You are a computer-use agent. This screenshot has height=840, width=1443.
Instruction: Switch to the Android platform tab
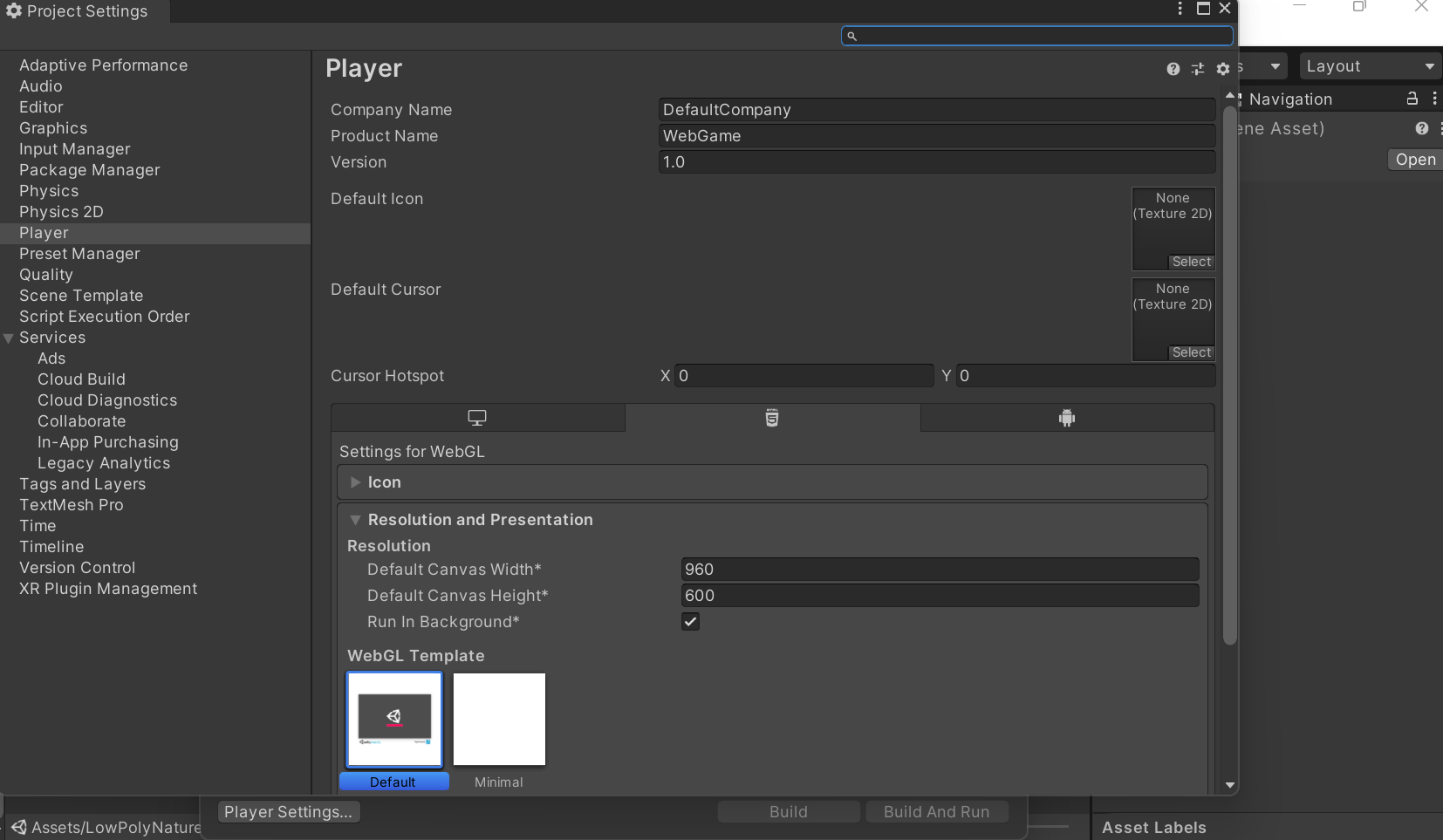[1067, 418]
